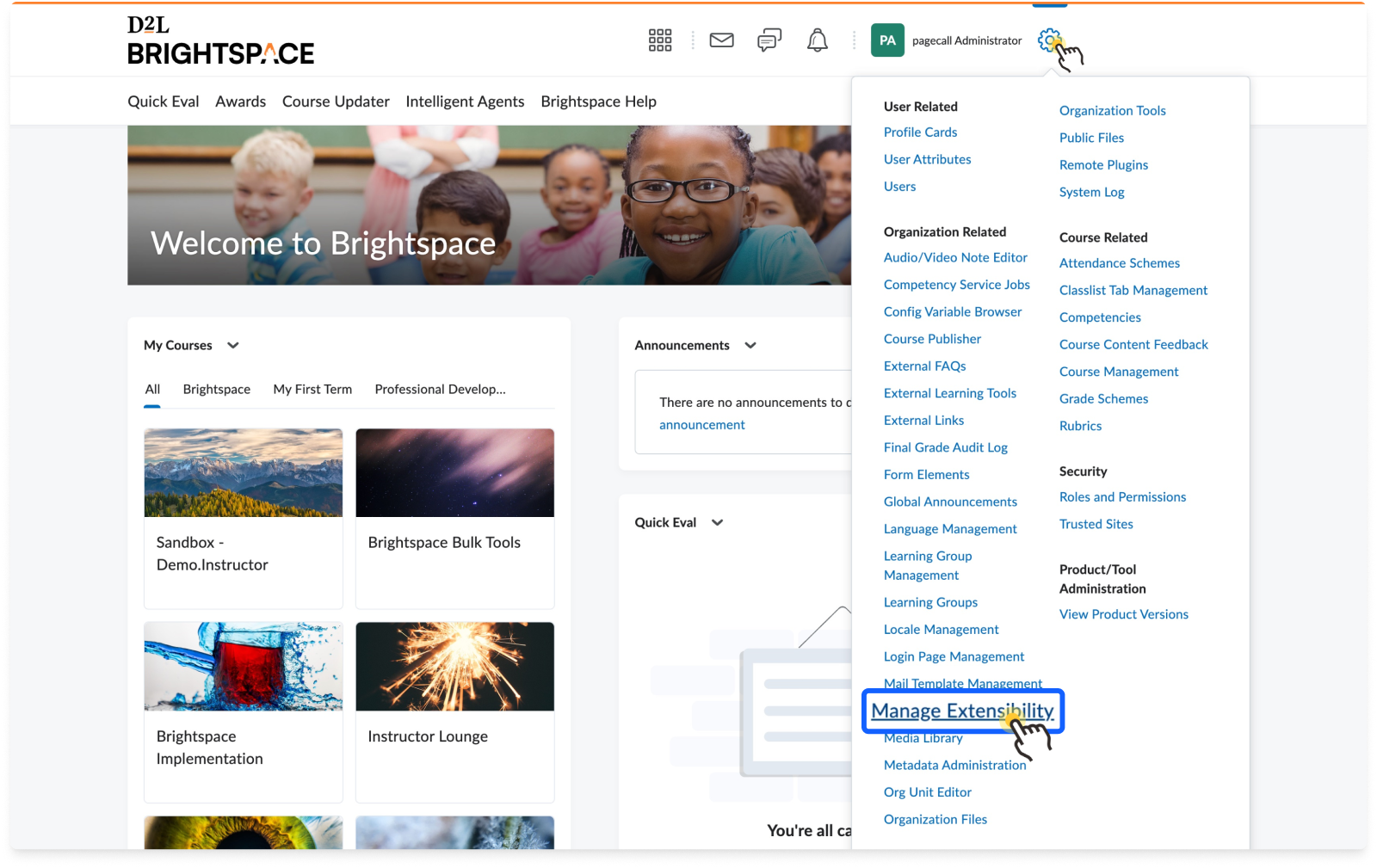Open Roles and Permissions link
1377x868 pixels.
pos(1122,498)
